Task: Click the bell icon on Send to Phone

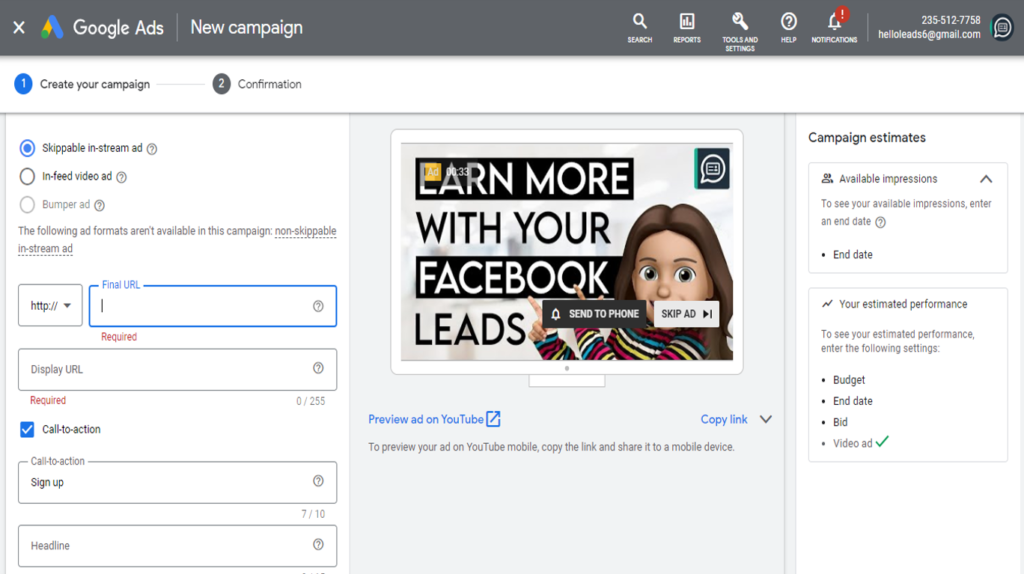Action: tap(556, 314)
